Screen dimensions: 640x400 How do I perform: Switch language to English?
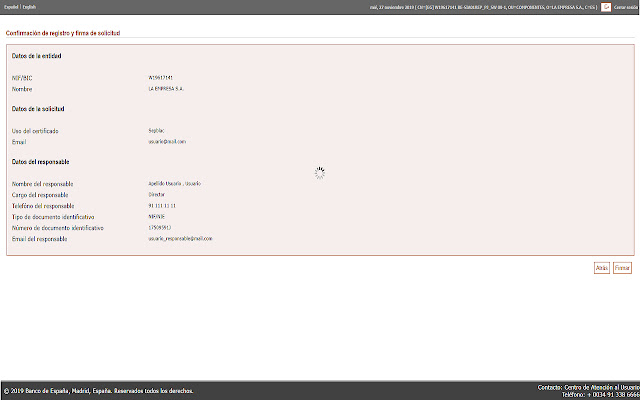pos(29,7)
